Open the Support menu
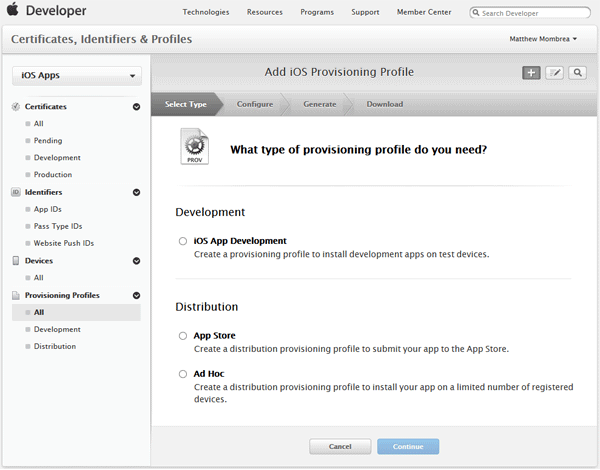Image resolution: width=600 pixels, height=470 pixels. click(x=365, y=12)
